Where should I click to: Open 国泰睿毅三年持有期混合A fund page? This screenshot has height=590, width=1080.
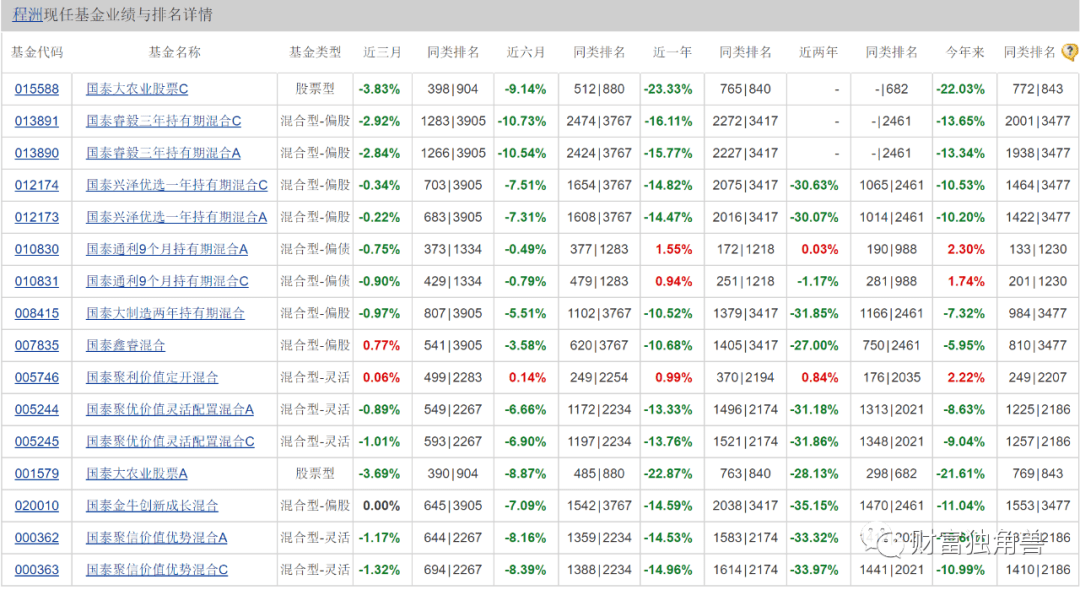(x=163, y=153)
